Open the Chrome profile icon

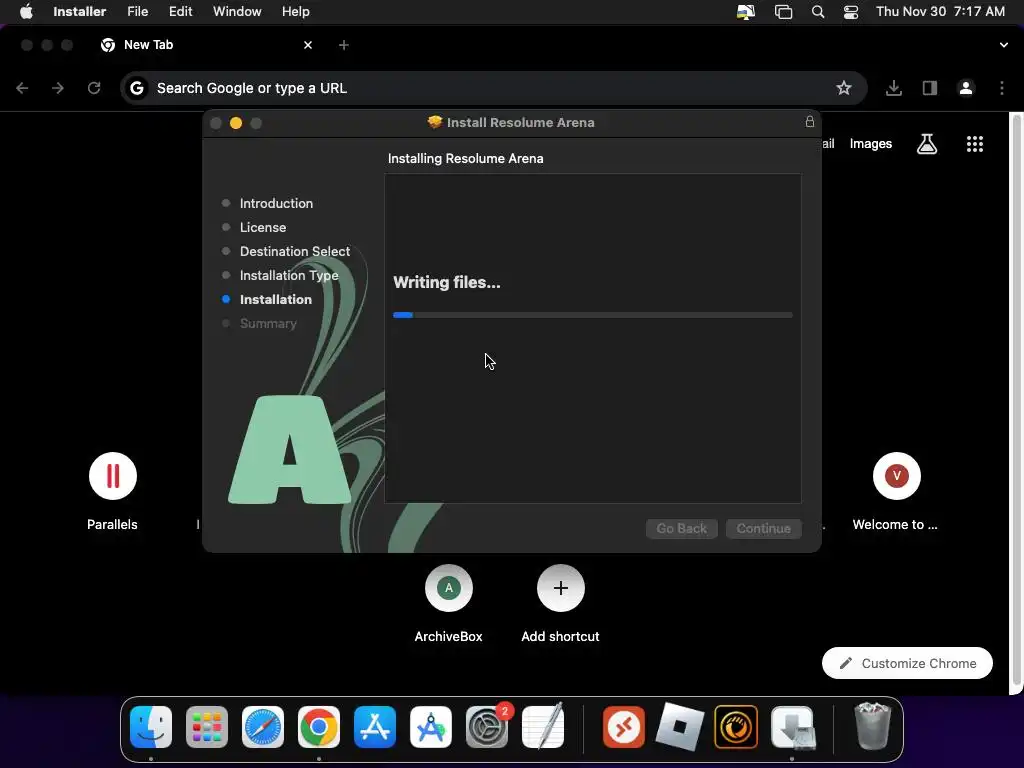966,88
